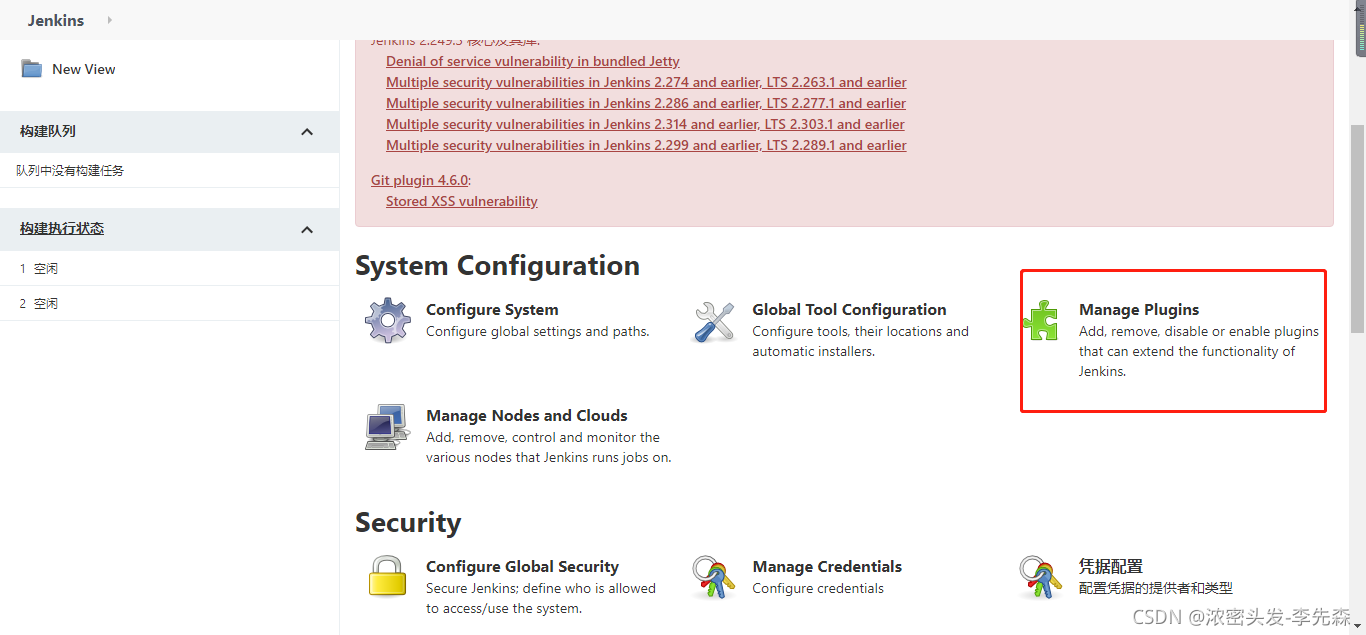Select executor row 2 空闲
The image size is (1366, 635).
[170, 303]
